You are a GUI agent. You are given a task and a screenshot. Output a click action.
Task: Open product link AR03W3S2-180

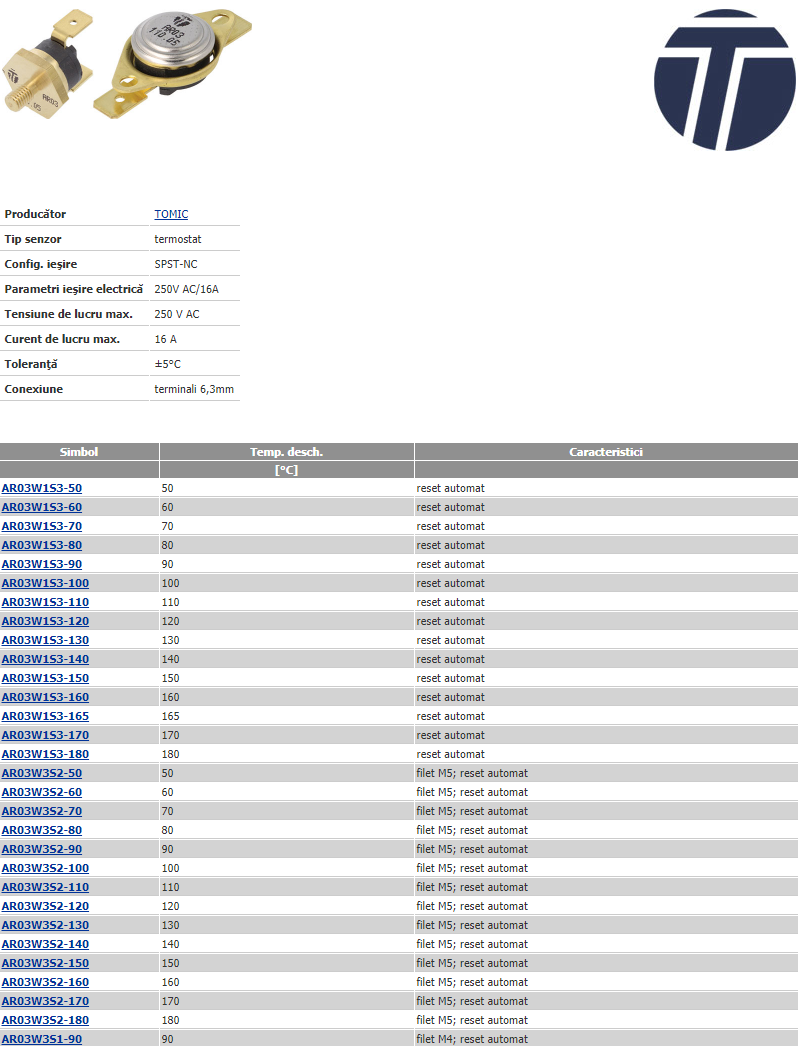(45, 1020)
